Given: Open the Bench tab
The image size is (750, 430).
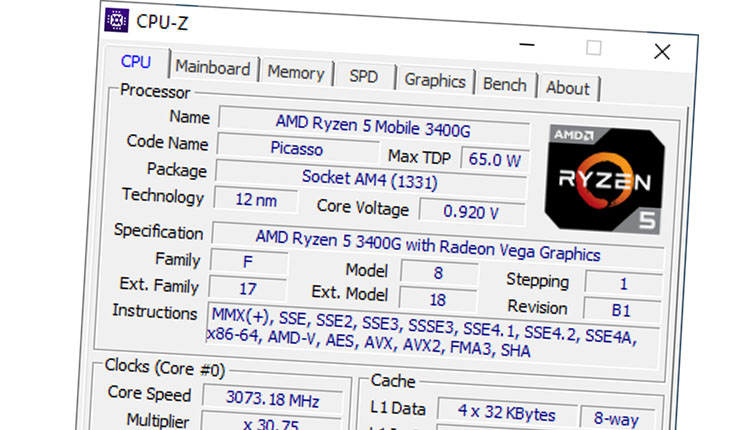Looking at the screenshot, I should tap(505, 85).
